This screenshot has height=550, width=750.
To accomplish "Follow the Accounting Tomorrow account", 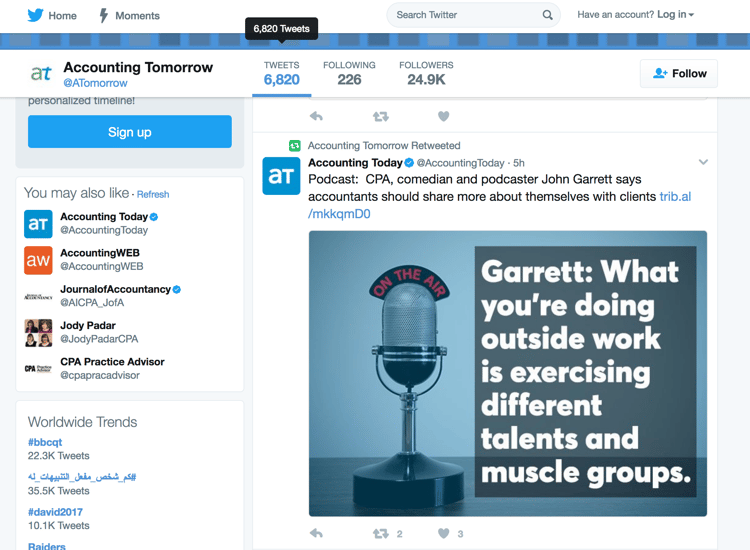I will 679,73.
